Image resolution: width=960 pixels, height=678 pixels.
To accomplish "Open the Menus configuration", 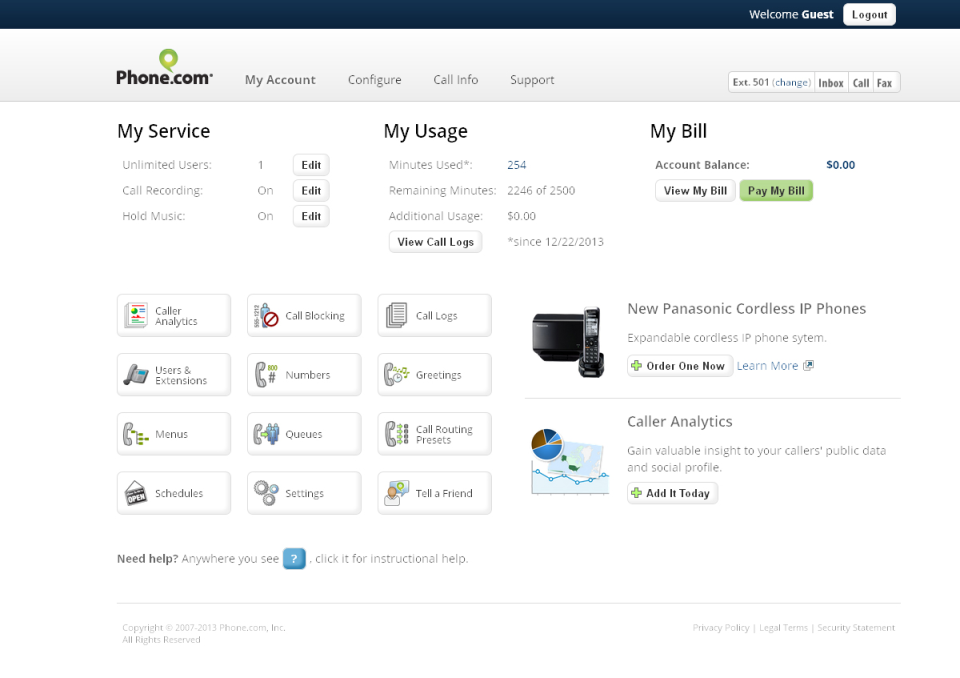I will point(173,433).
